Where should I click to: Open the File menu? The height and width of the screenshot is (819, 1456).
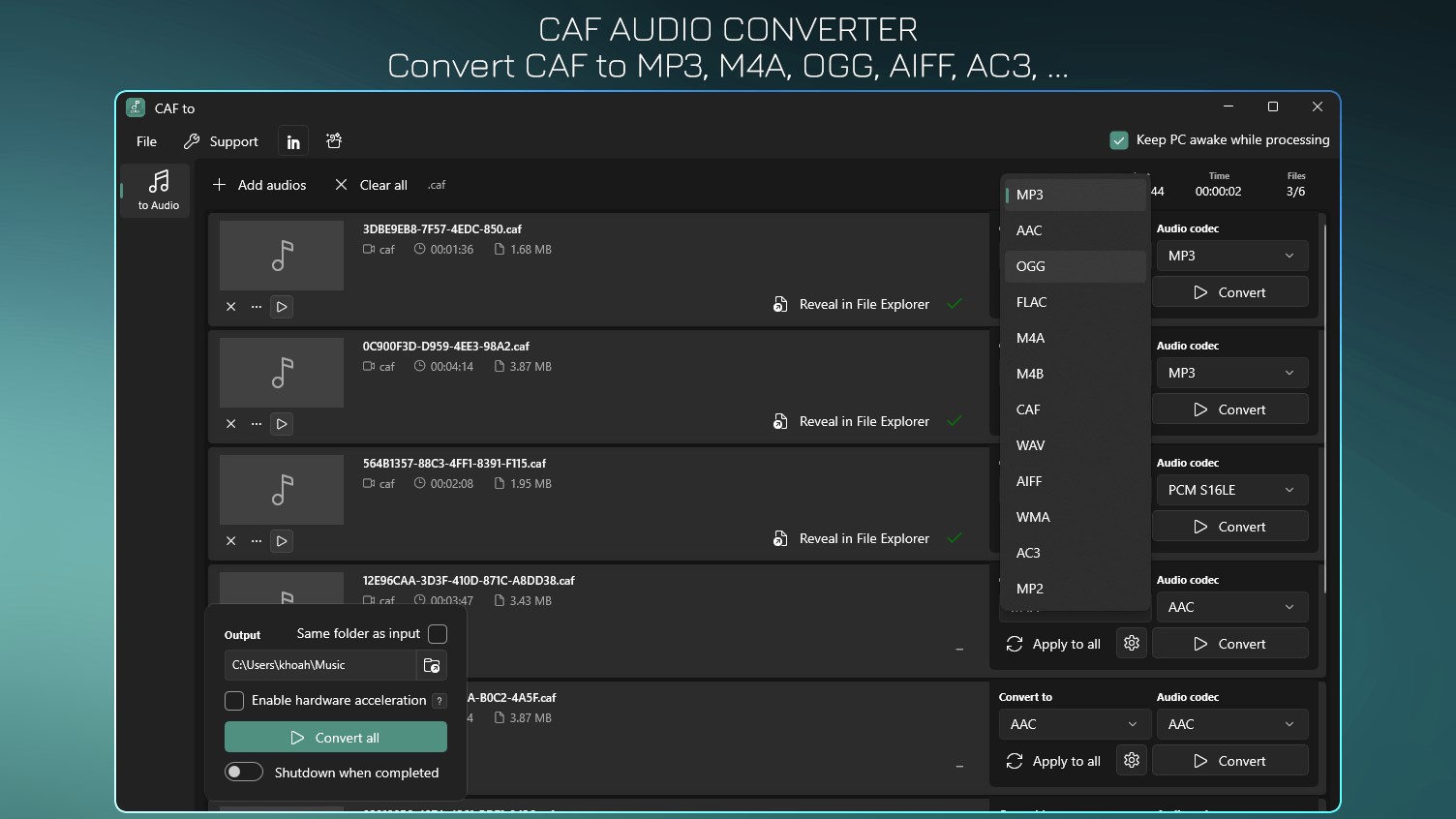click(x=145, y=140)
